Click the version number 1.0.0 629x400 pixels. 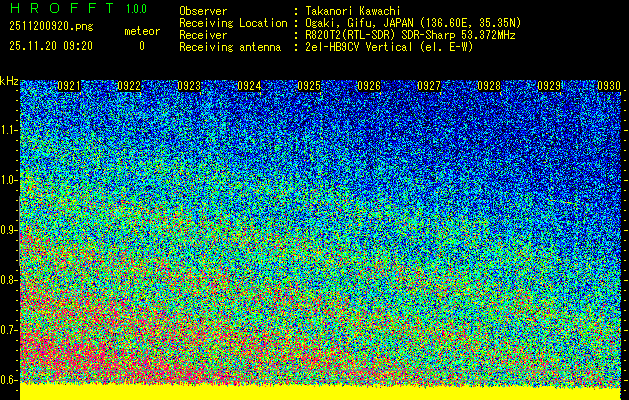[x=136, y=9]
